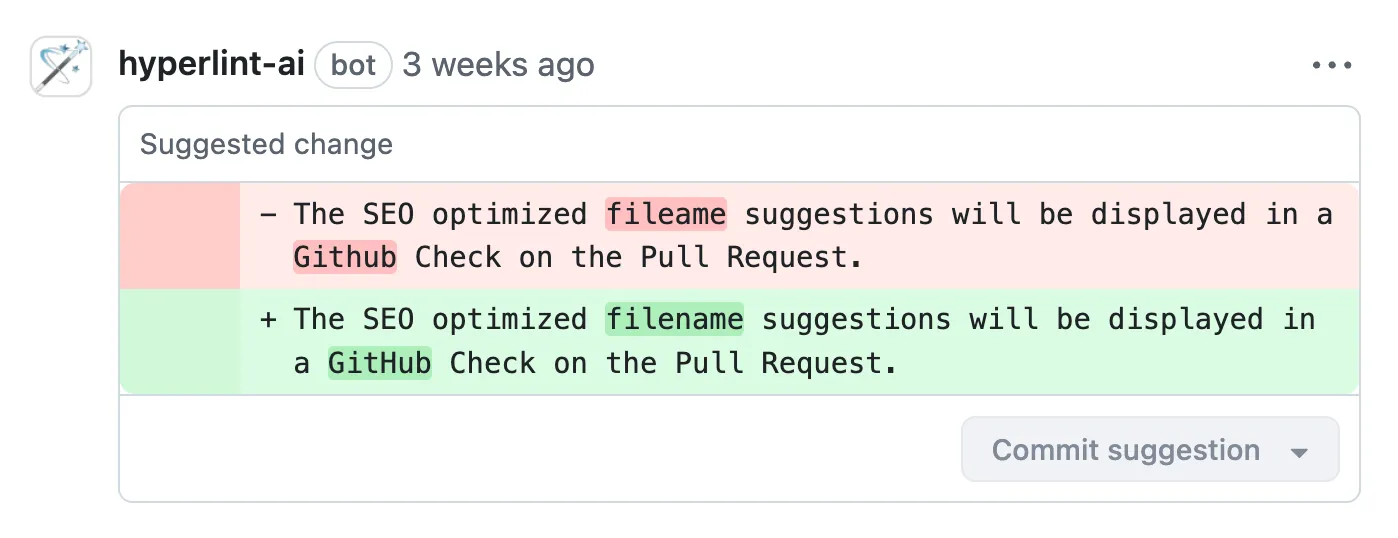
Task: Click the "bot" badge label
Action: (353, 66)
